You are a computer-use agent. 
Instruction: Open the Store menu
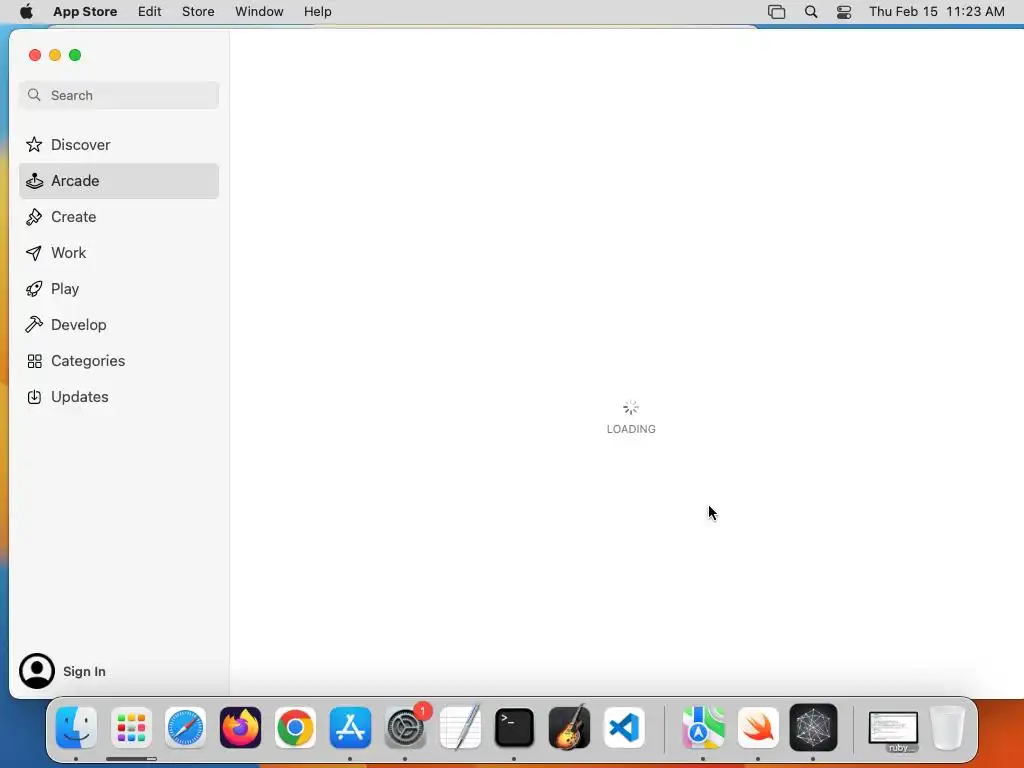click(198, 12)
